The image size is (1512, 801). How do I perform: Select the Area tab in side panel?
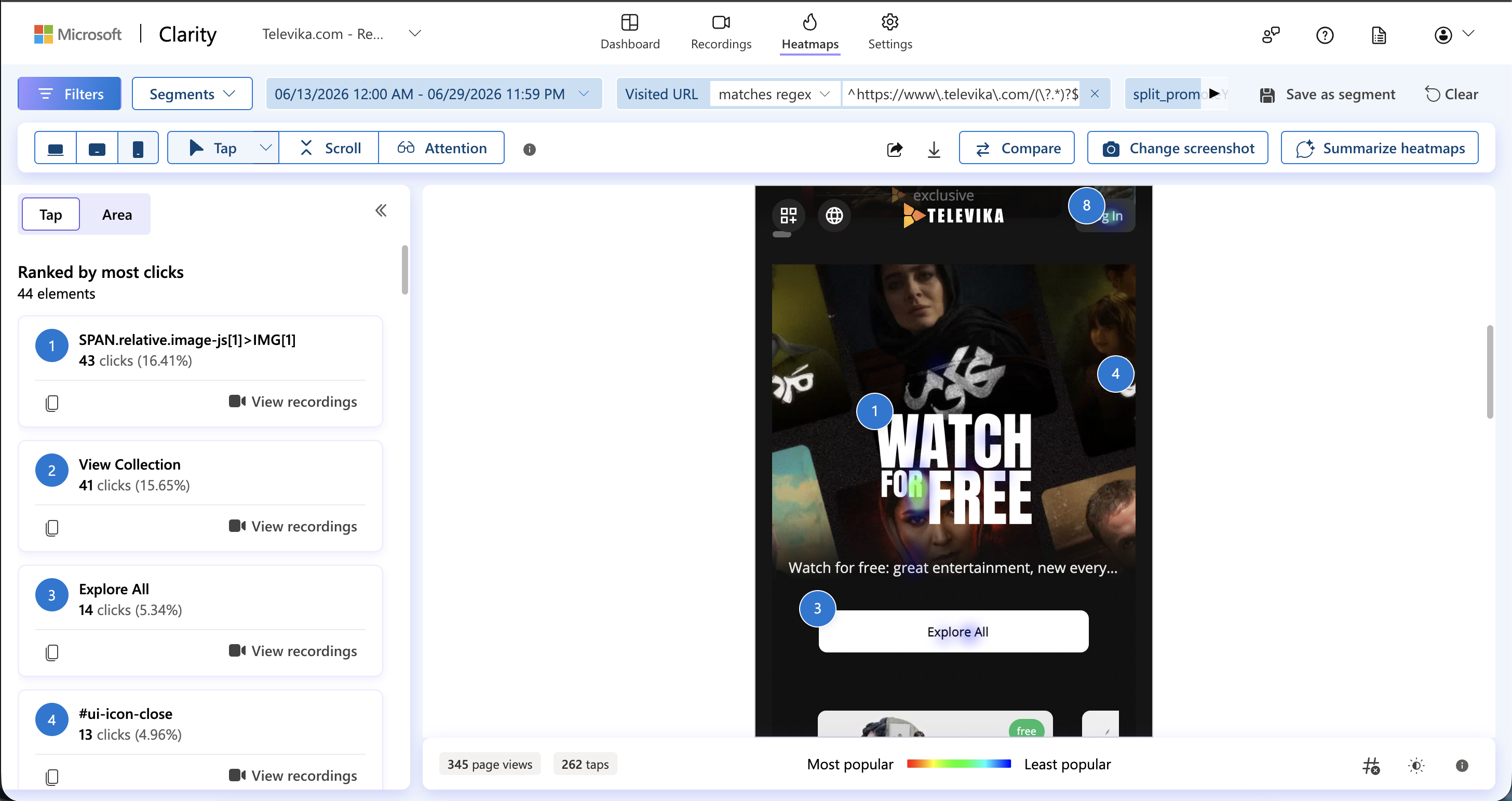117,215
